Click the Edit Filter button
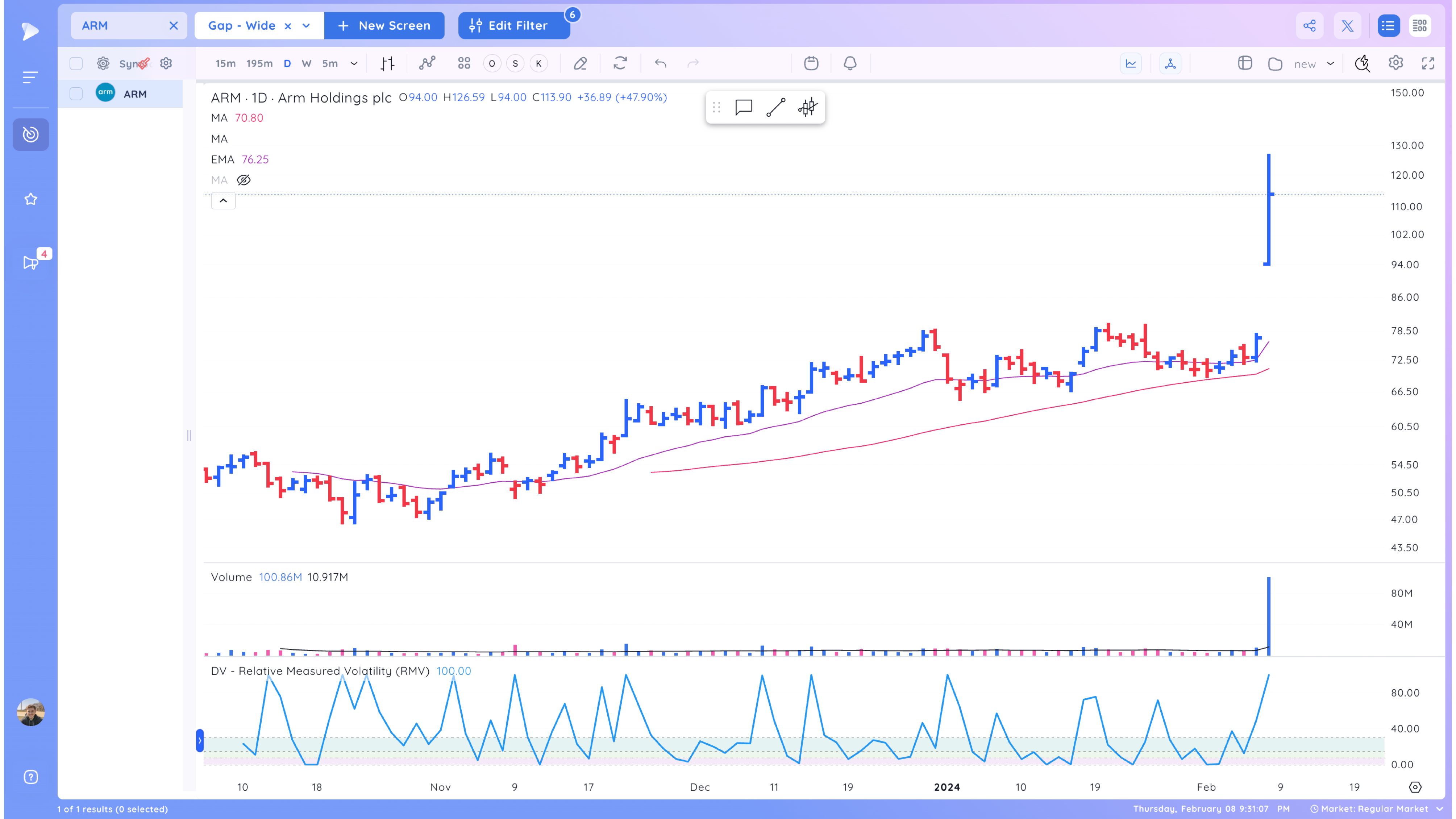Viewport: 1456px width, 819px height. pos(514,25)
